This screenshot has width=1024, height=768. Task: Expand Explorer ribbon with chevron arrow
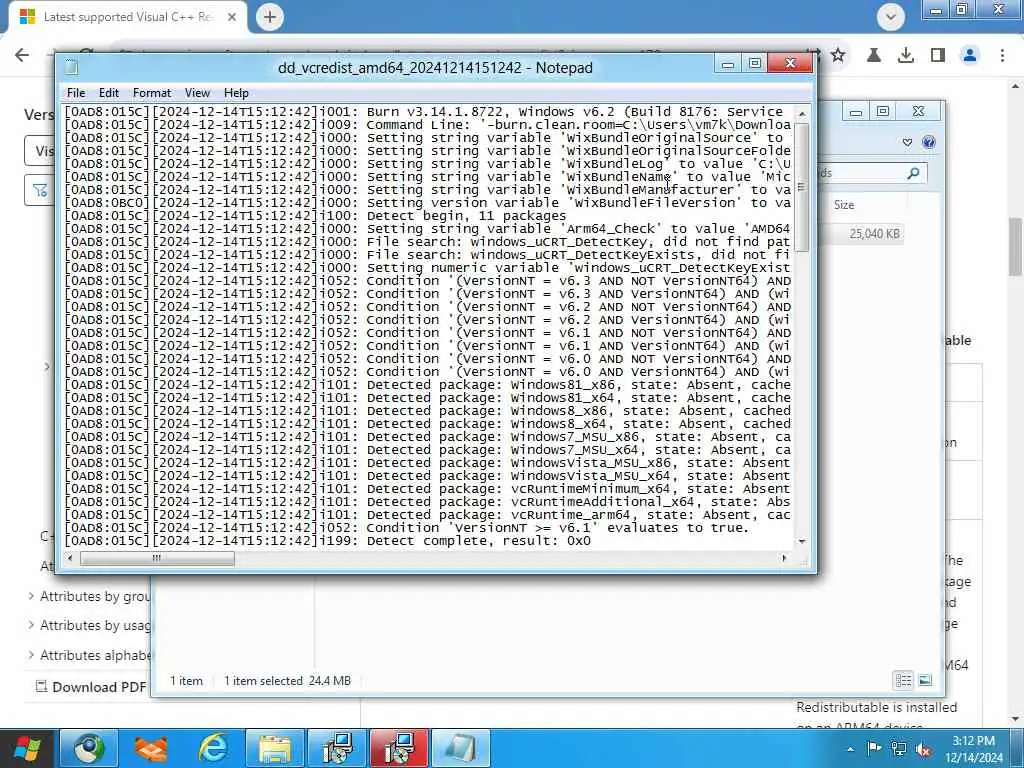tap(907, 142)
